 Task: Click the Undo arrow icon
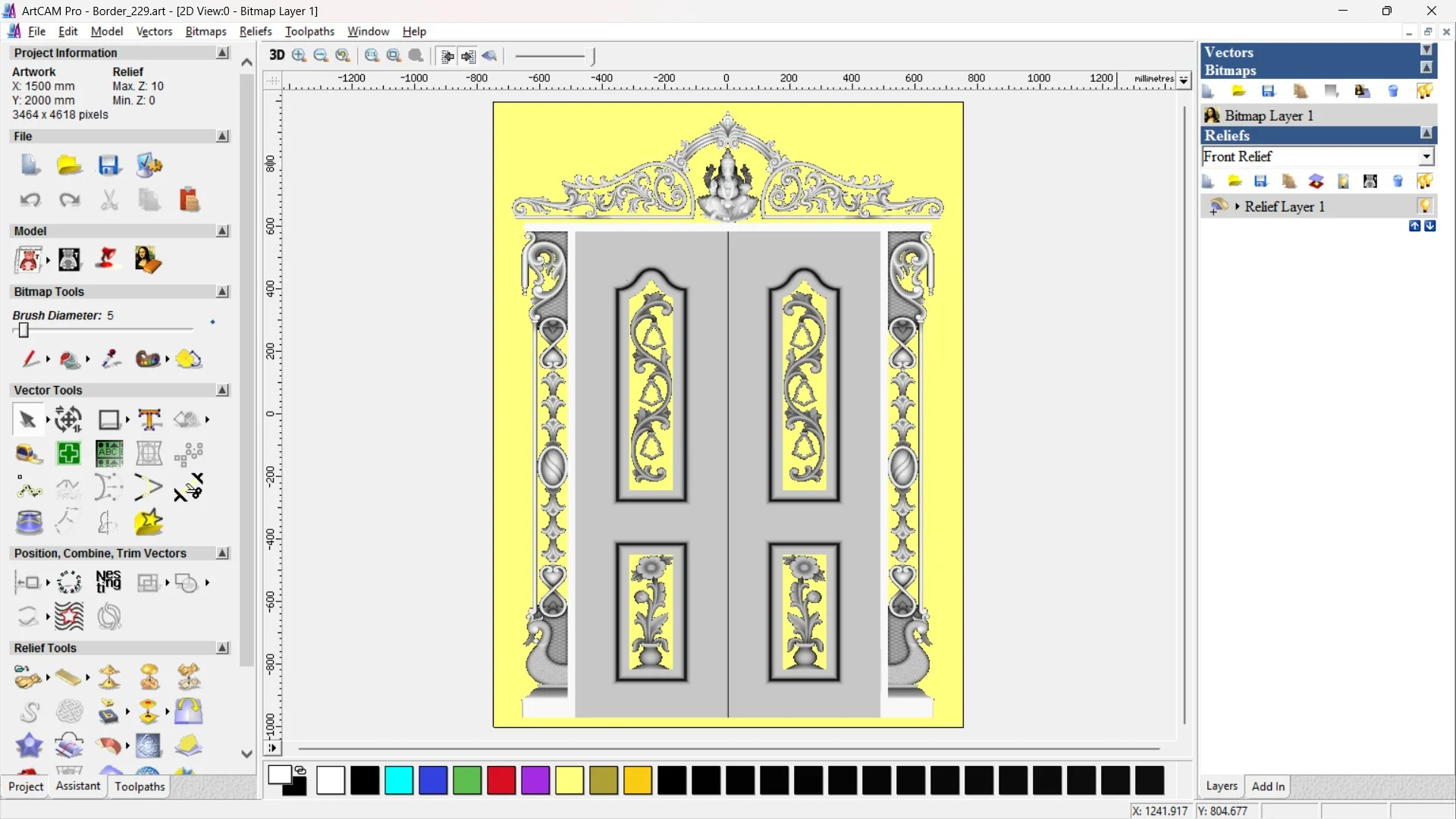(x=30, y=200)
